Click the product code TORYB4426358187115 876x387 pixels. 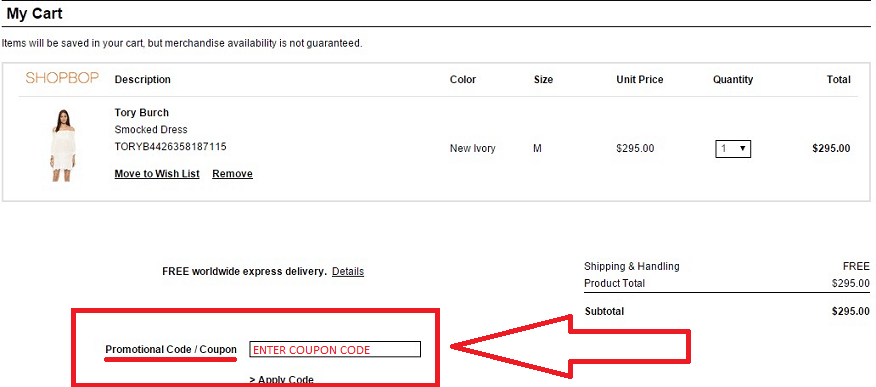[x=170, y=146]
